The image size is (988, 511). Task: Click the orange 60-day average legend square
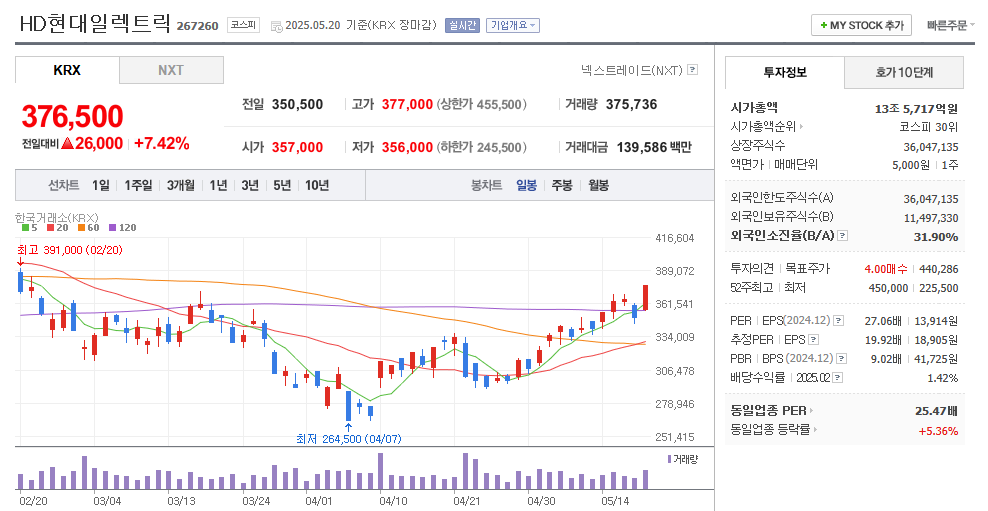81,228
